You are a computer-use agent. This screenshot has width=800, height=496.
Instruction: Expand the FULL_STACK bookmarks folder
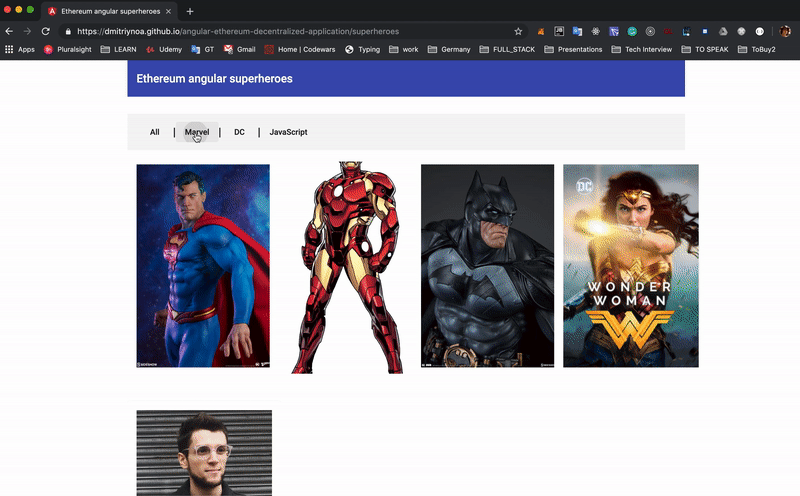coord(507,49)
